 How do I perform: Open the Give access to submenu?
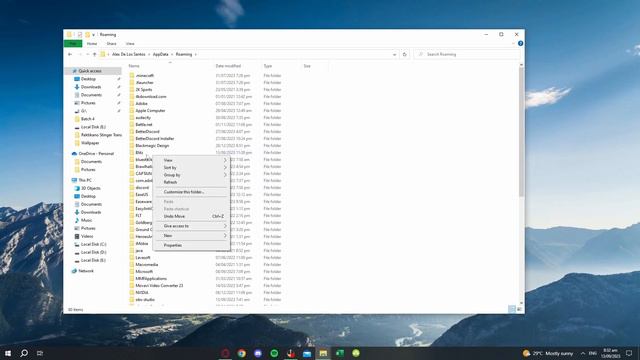(x=191, y=226)
